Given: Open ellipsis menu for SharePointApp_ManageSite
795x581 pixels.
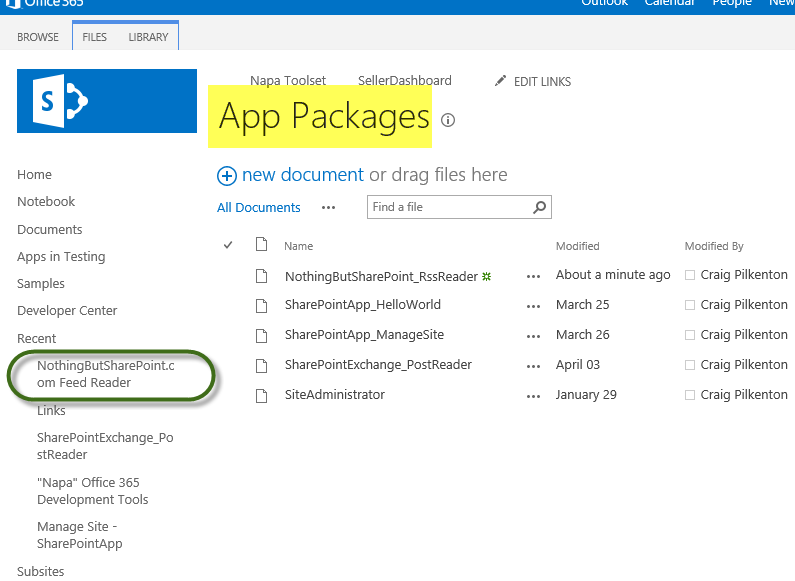Looking at the screenshot, I should [x=533, y=337].
